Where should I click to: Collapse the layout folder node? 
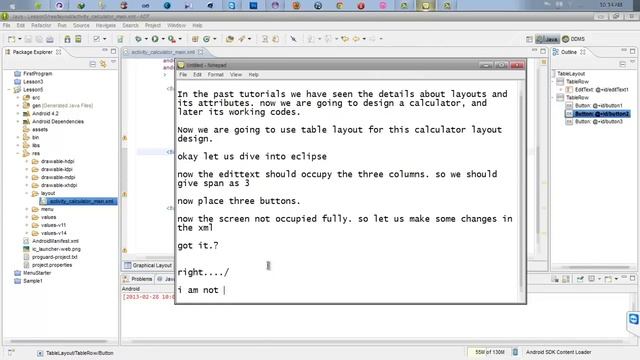pos(27,193)
